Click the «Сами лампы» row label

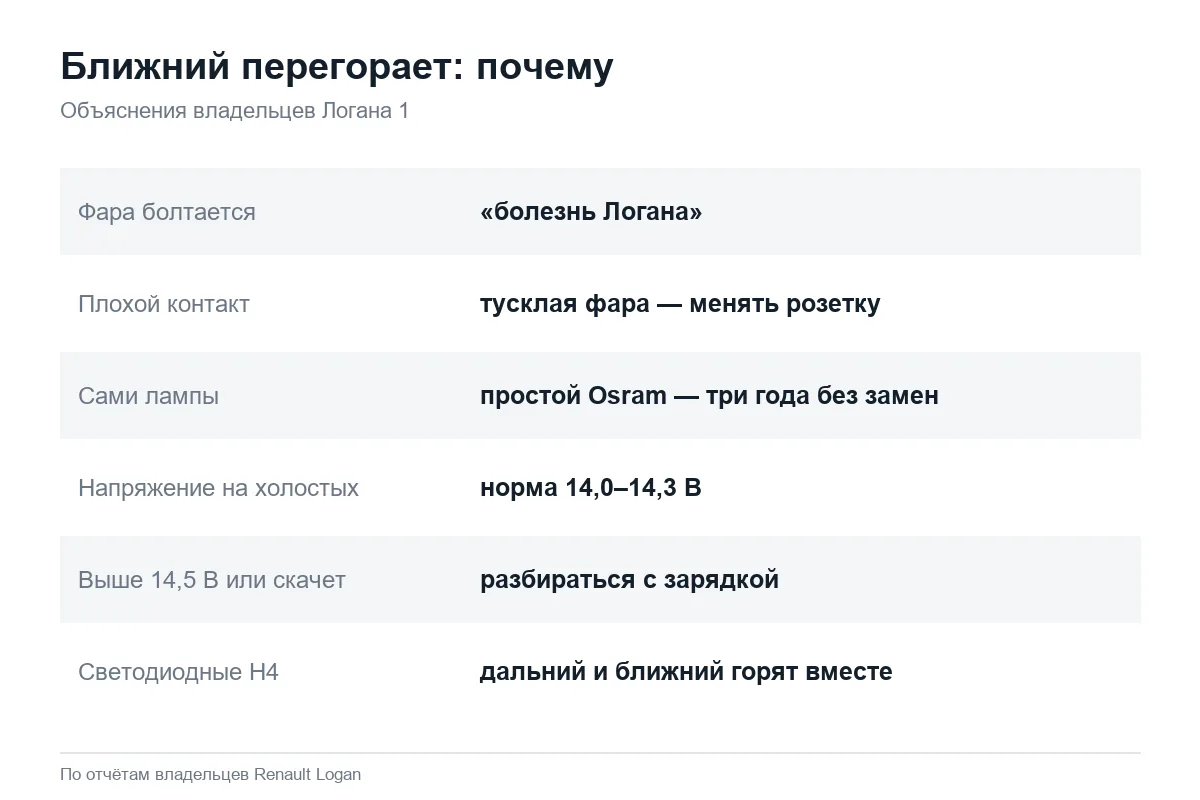(149, 396)
